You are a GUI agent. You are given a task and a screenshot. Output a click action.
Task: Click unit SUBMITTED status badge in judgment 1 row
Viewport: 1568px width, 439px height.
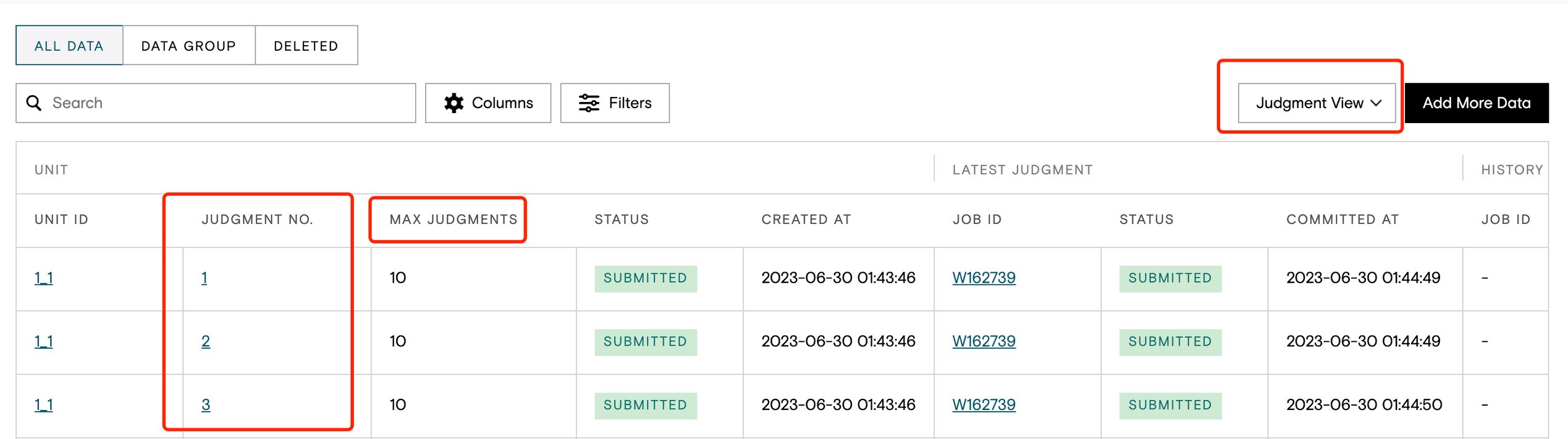point(646,279)
